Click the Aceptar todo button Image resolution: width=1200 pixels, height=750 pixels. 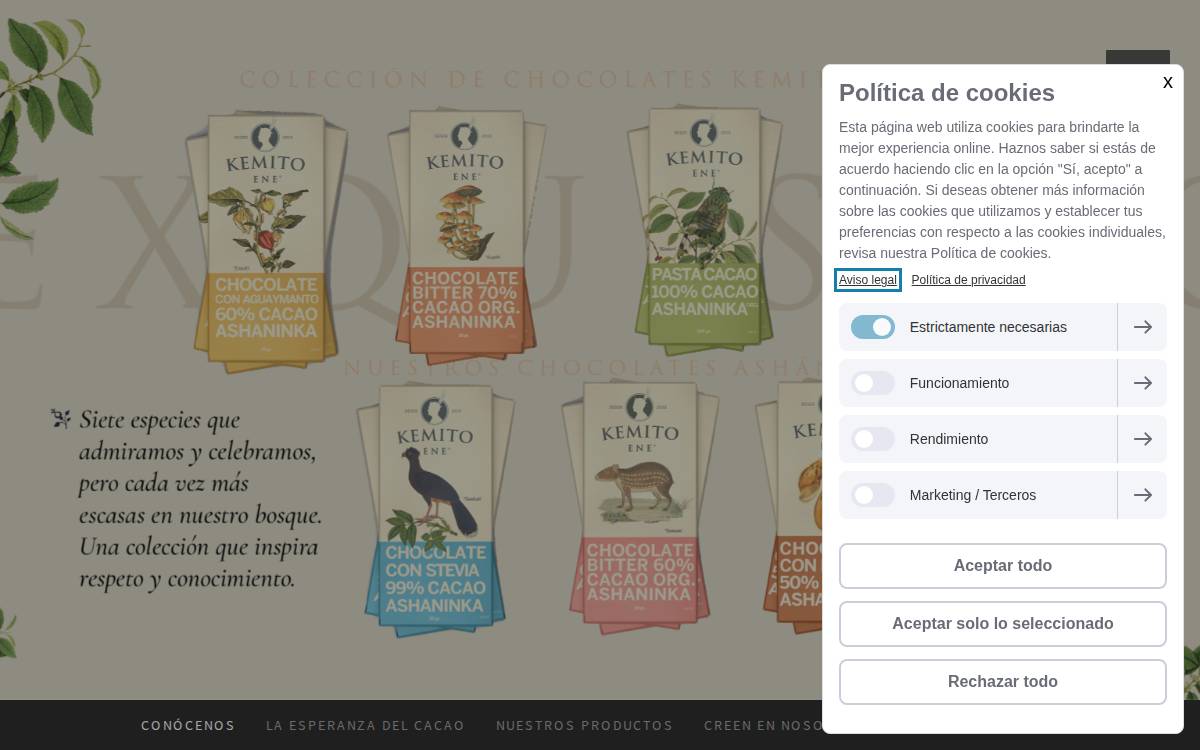point(1003,566)
